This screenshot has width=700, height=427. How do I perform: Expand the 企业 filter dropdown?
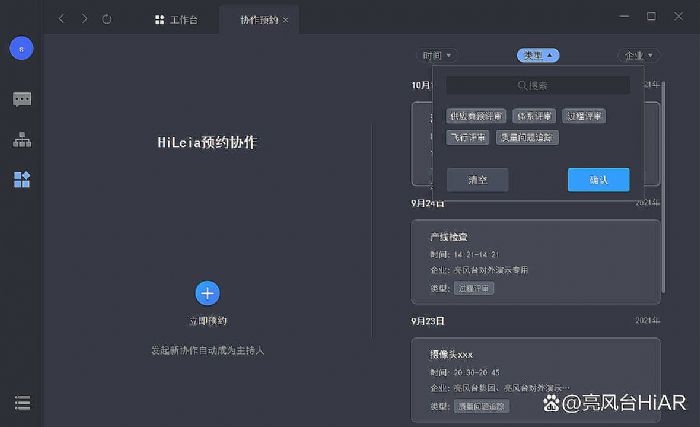[639, 56]
